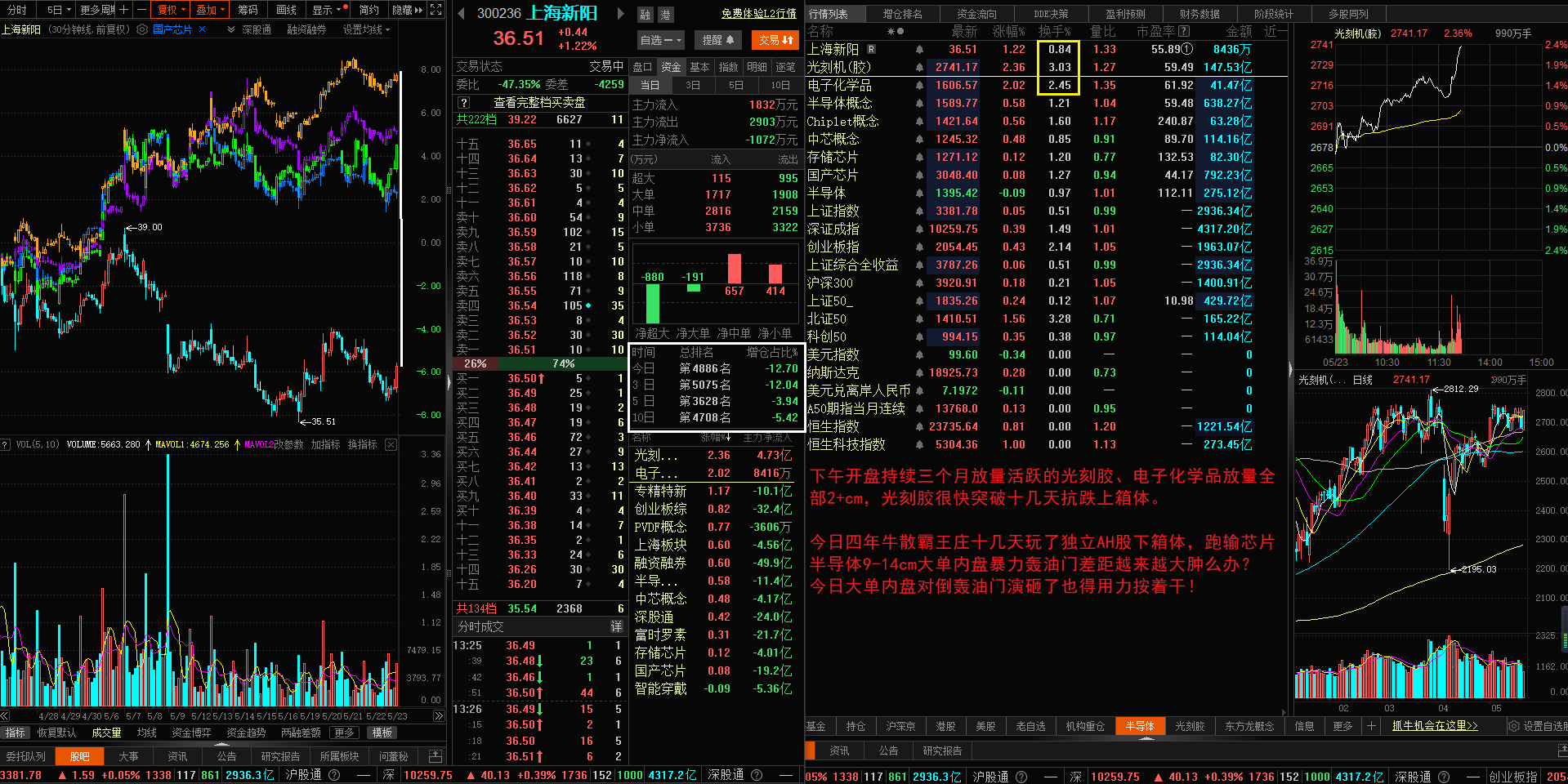Switch to 分时 intraday view
This screenshot has width=1568, height=784.
[x=17, y=10]
